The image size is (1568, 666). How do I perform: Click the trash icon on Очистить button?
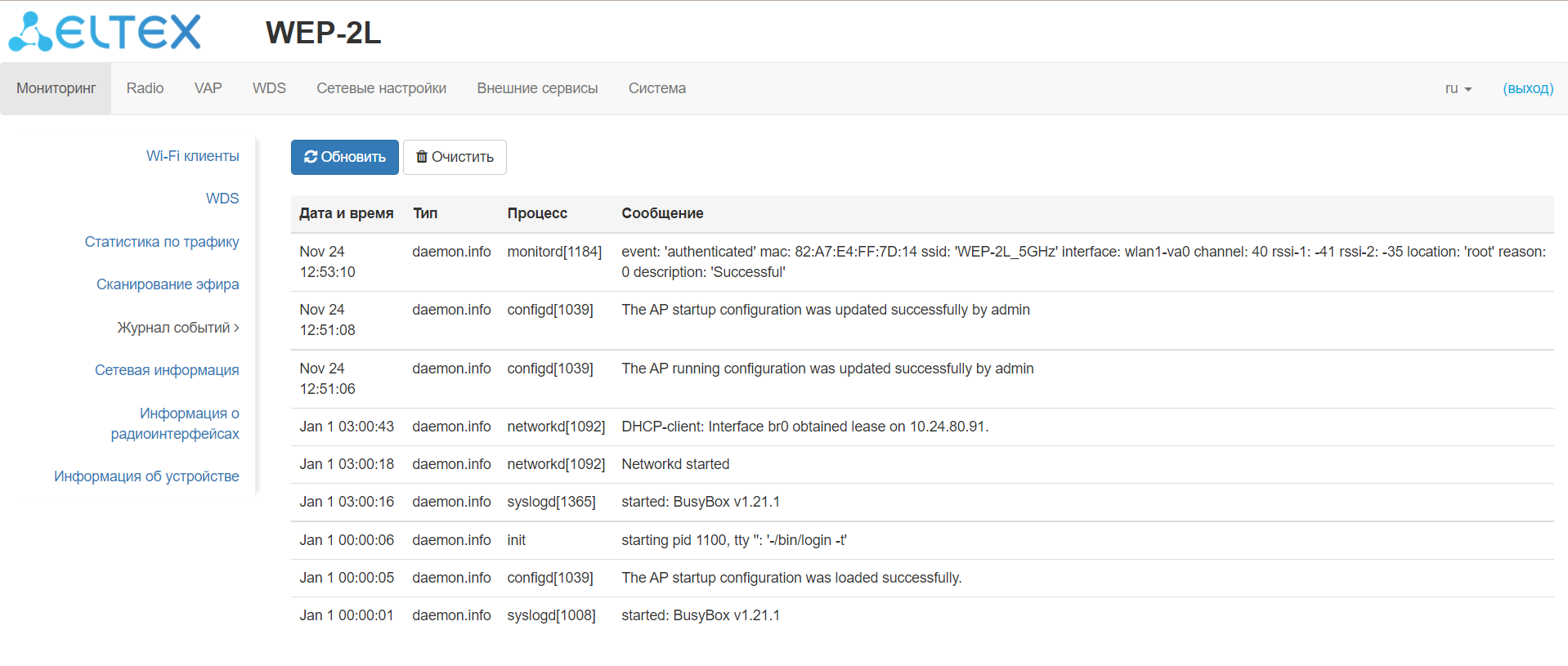tap(422, 157)
